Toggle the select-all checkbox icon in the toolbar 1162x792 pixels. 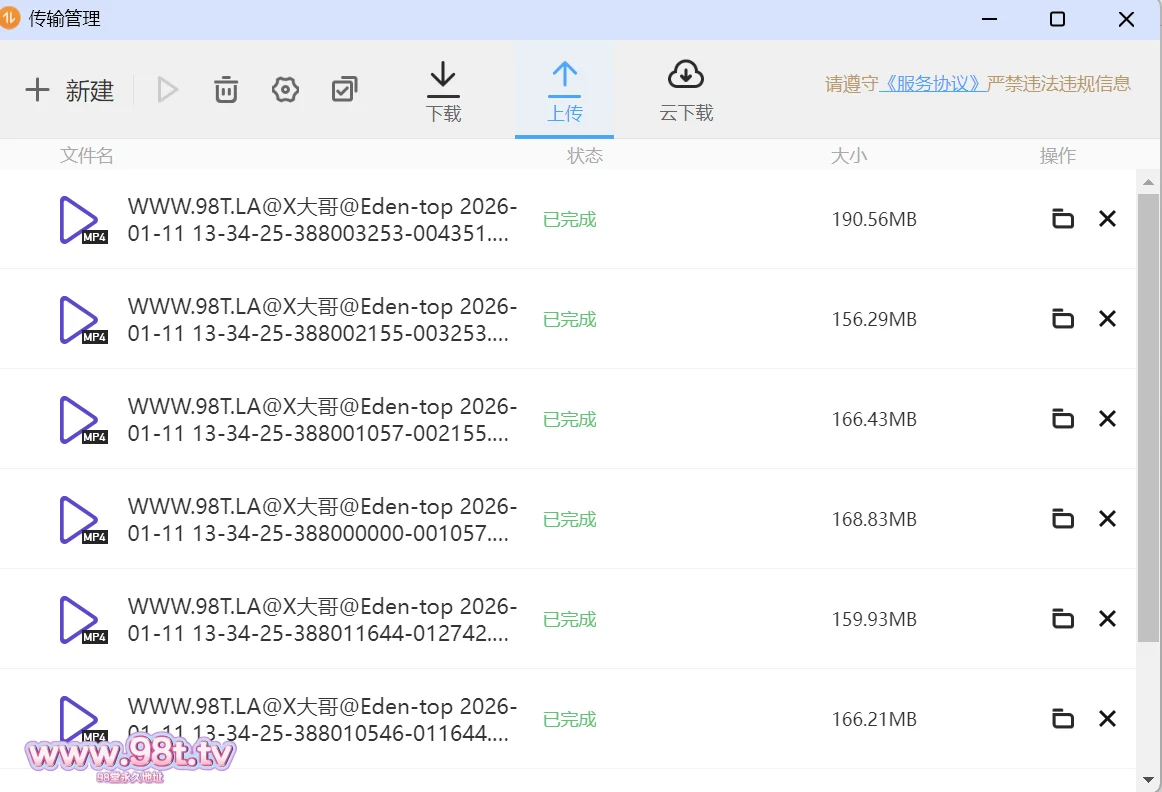pos(344,91)
